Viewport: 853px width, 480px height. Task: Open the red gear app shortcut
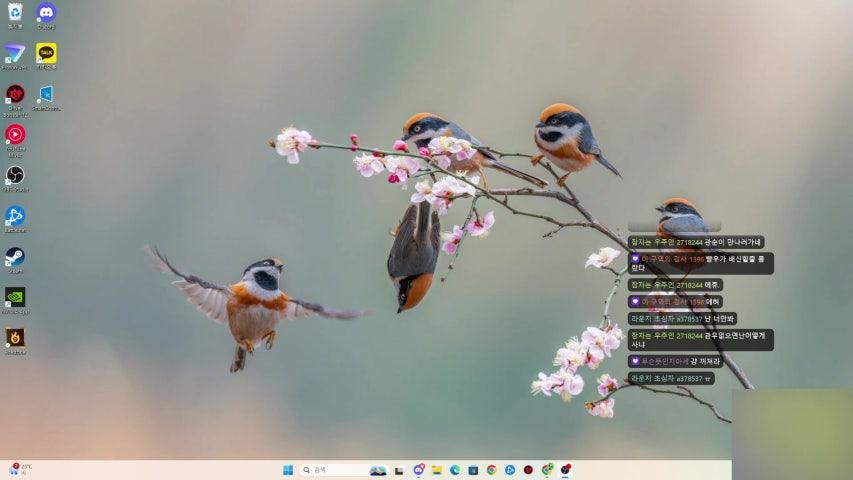coord(15,100)
